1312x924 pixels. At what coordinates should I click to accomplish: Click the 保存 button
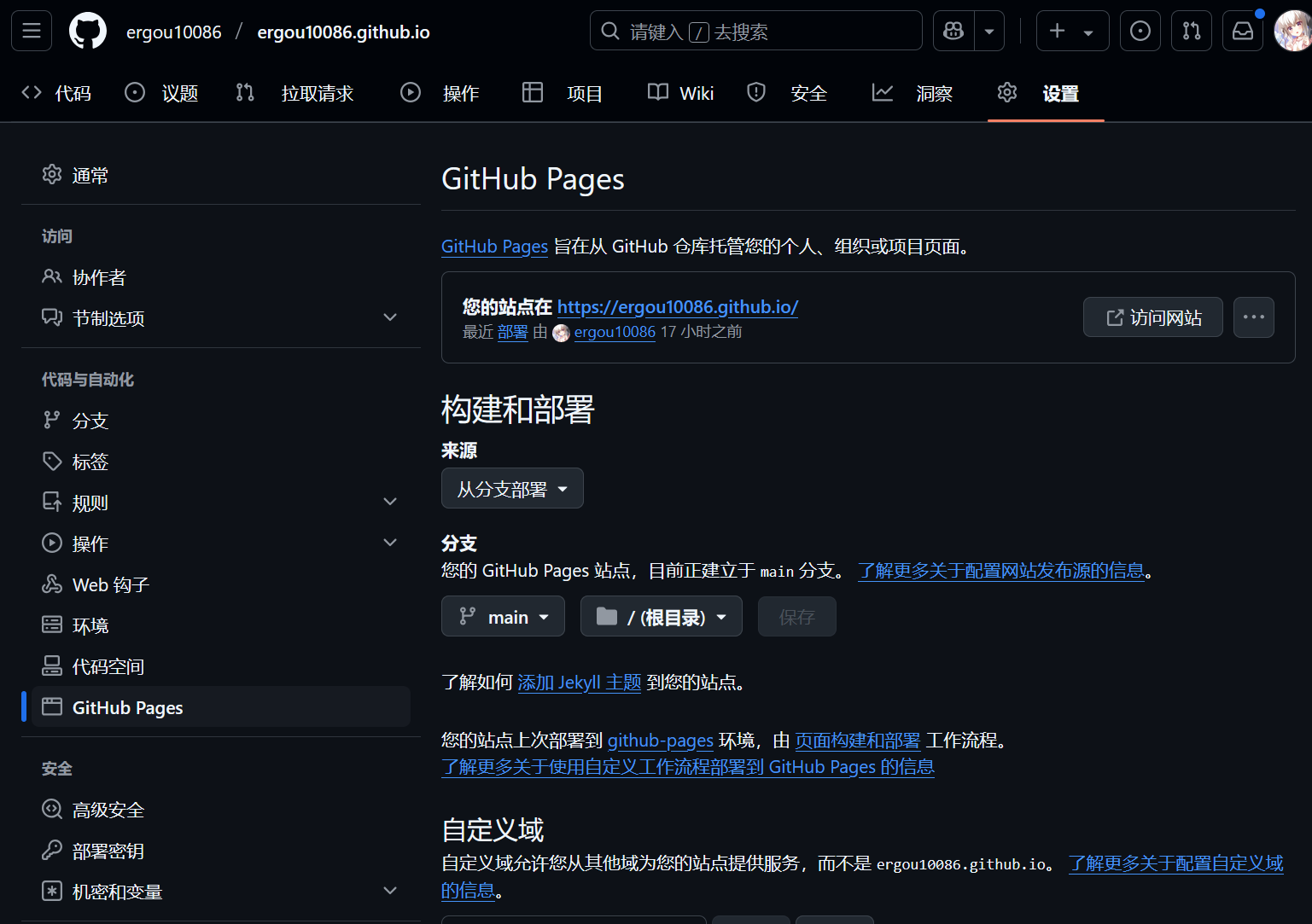tap(797, 617)
